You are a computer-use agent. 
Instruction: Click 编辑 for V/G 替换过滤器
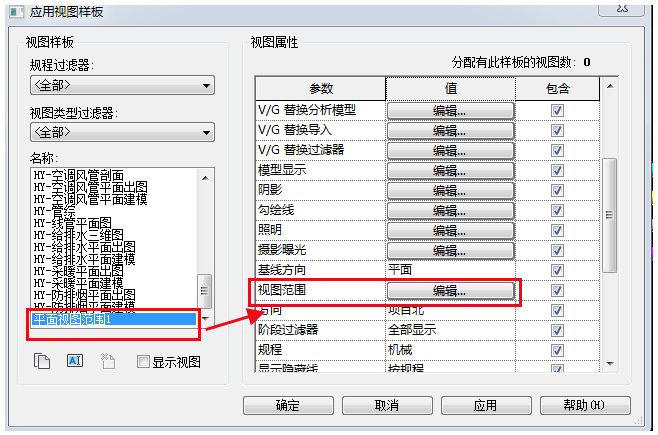pyautogui.click(x=450, y=151)
